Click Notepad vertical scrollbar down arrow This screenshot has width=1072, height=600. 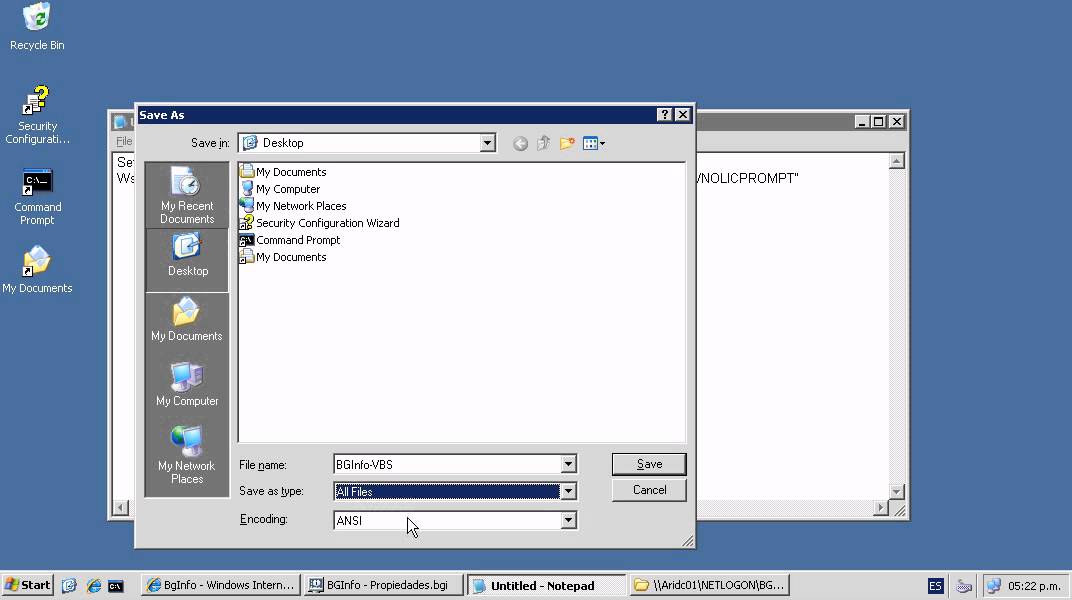[897, 491]
